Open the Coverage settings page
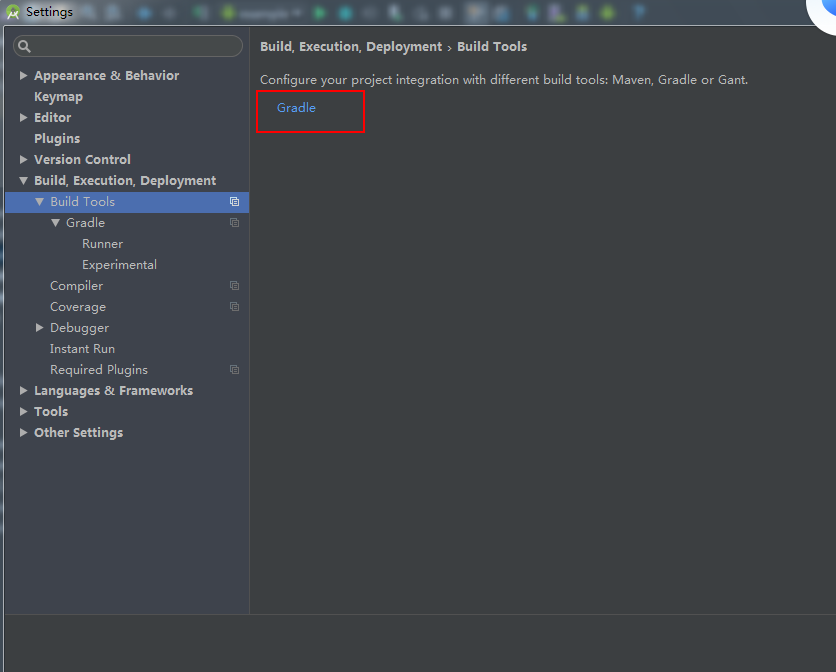The height and width of the screenshot is (672, 836). point(78,307)
